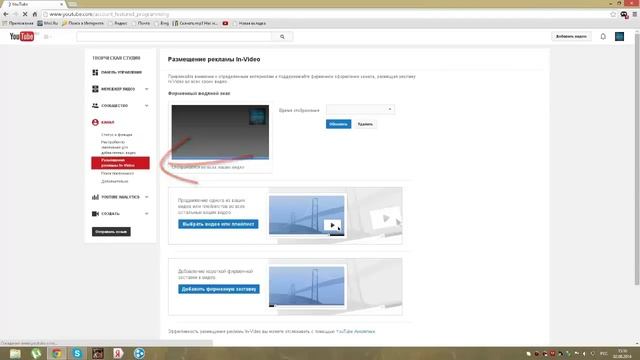The height and width of the screenshot is (360, 640).
Task: Open the browser home page
Action: (35, 14)
